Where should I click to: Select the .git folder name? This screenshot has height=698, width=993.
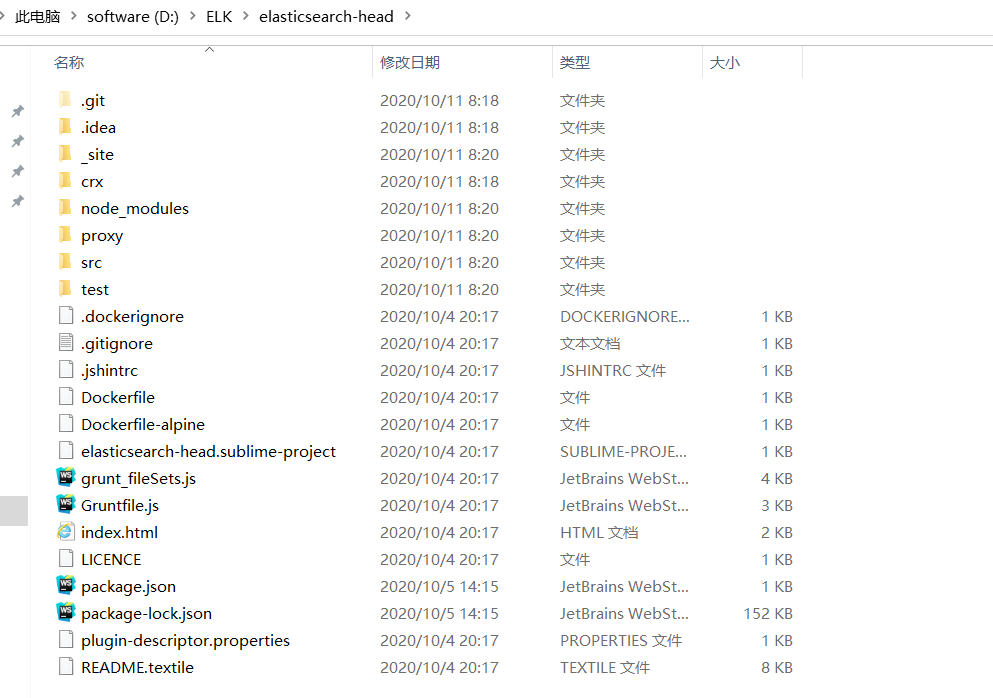(x=93, y=101)
